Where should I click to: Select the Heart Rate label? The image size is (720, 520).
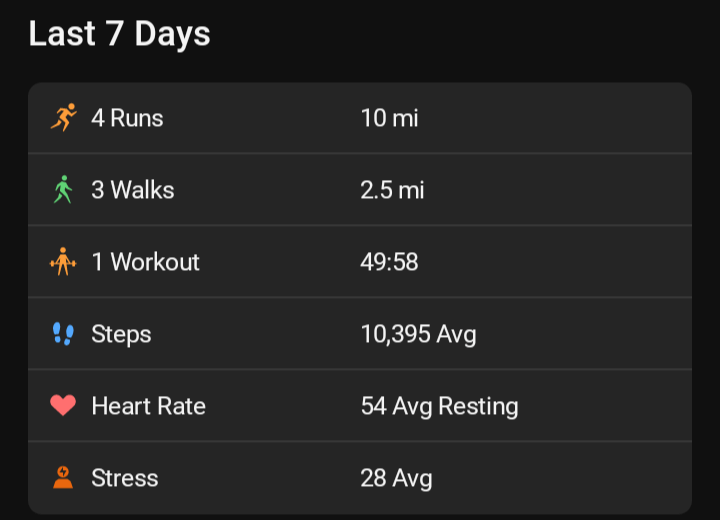tap(148, 406)
